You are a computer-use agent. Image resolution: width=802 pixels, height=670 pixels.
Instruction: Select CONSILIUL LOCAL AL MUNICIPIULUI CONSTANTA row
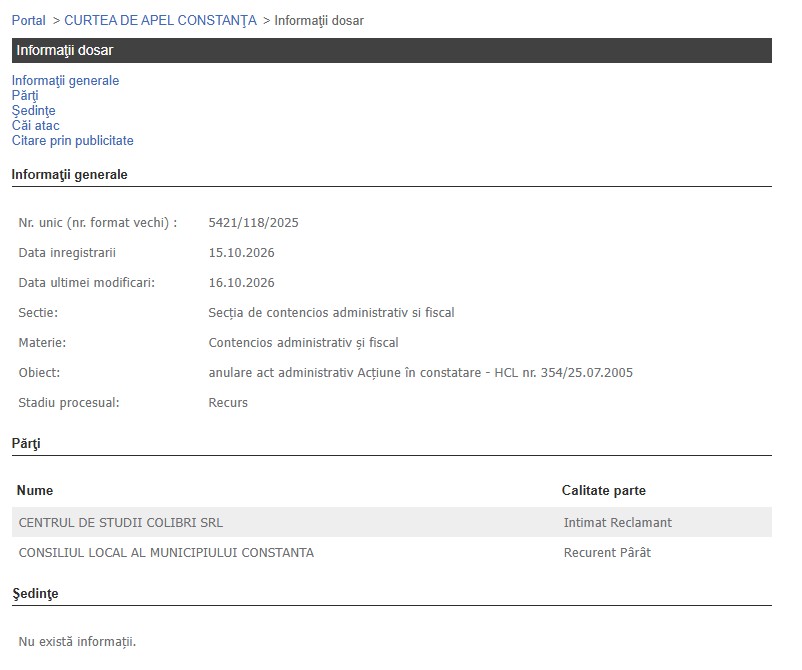[x=392, y=552]
